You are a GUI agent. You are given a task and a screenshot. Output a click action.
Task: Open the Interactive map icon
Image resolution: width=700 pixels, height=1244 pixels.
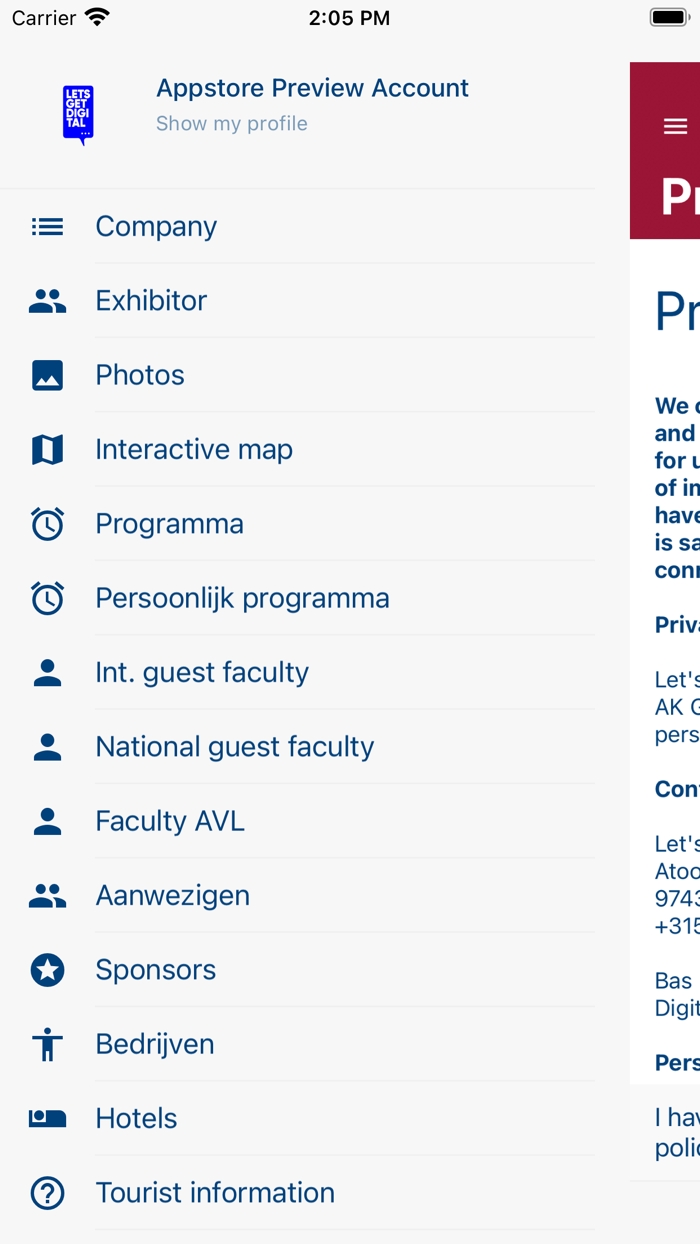click(x=47, y=448)
